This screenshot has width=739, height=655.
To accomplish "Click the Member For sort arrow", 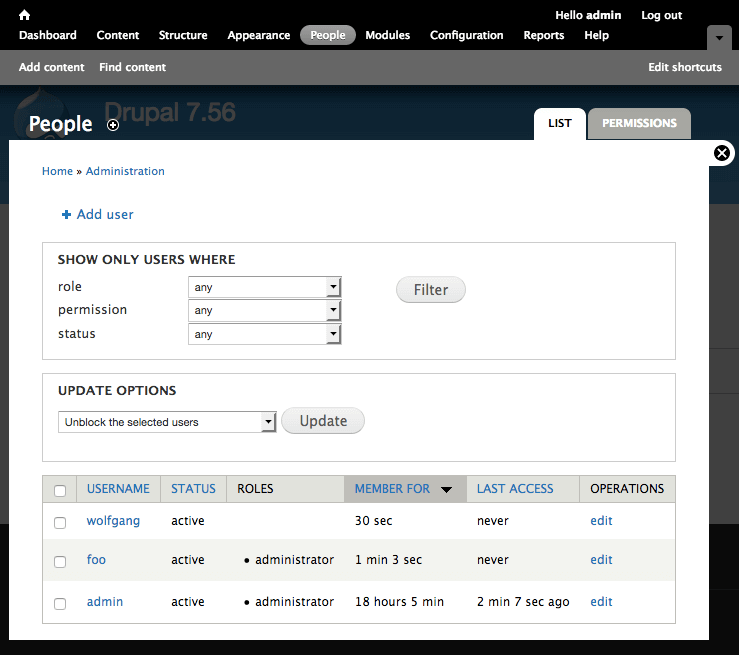I will click(x=446, y=489).
